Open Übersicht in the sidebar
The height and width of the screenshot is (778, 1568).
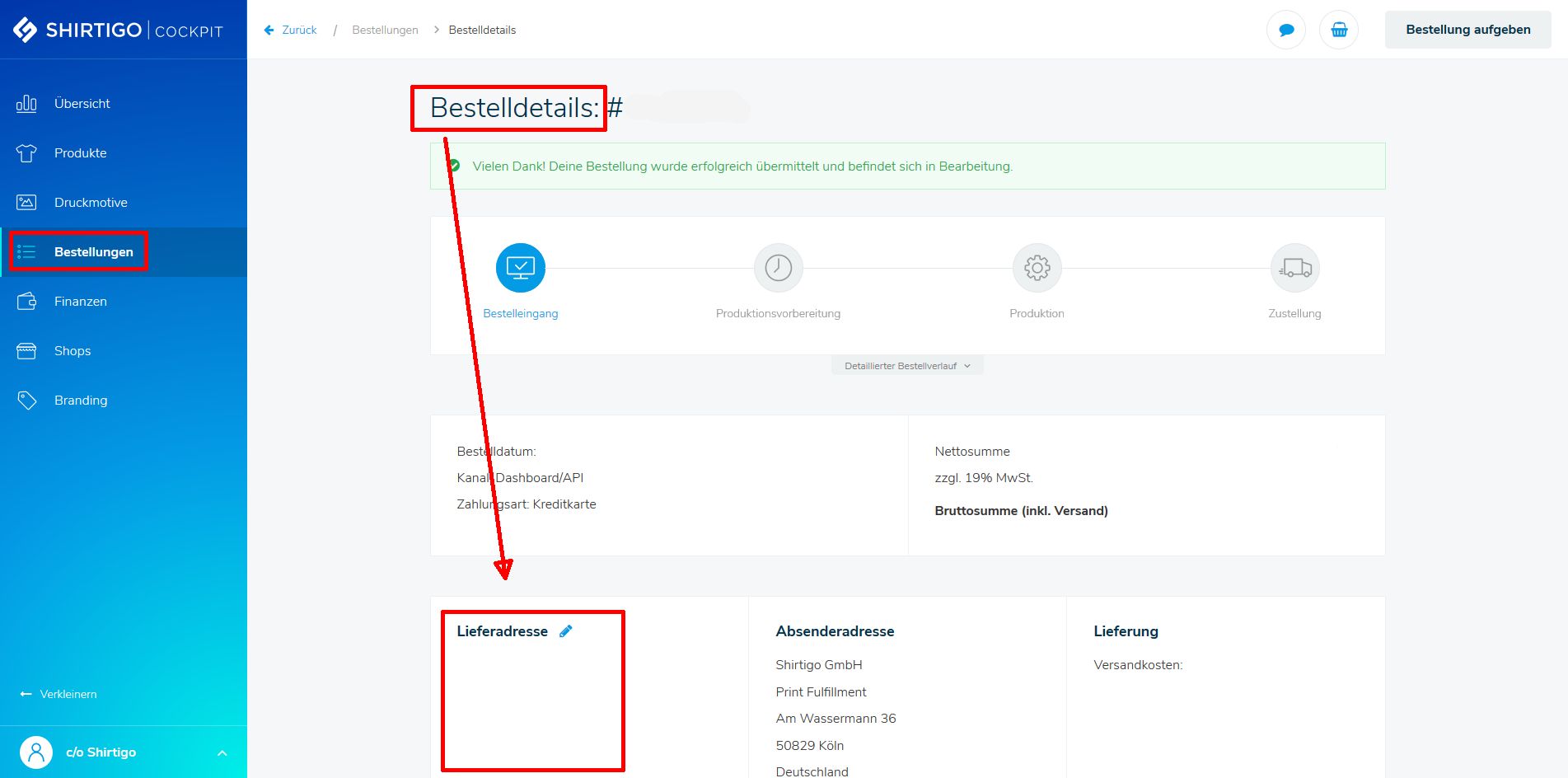(82, 104)
